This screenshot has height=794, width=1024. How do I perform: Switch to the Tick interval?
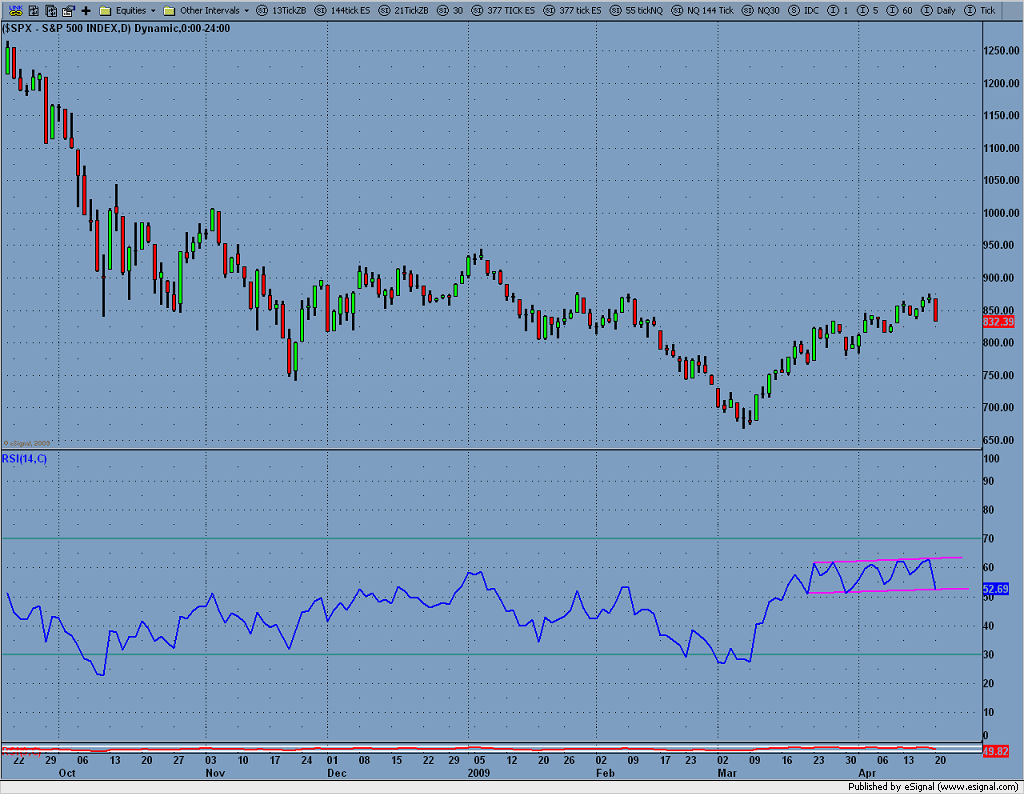pyautogui.click(x=980, y=10)
